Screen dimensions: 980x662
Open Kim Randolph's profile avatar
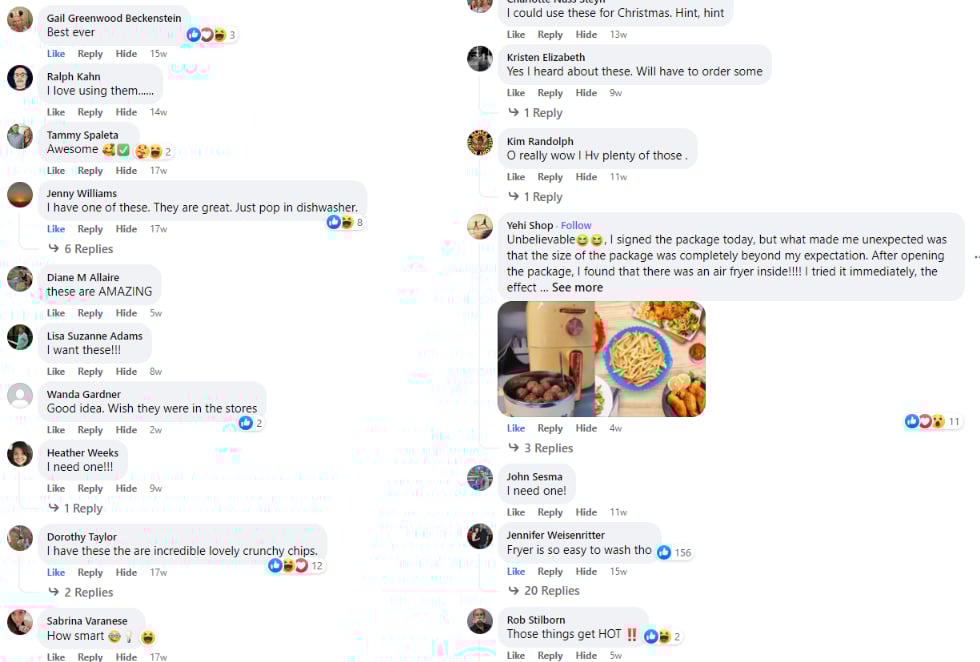(x=480, y=143)
